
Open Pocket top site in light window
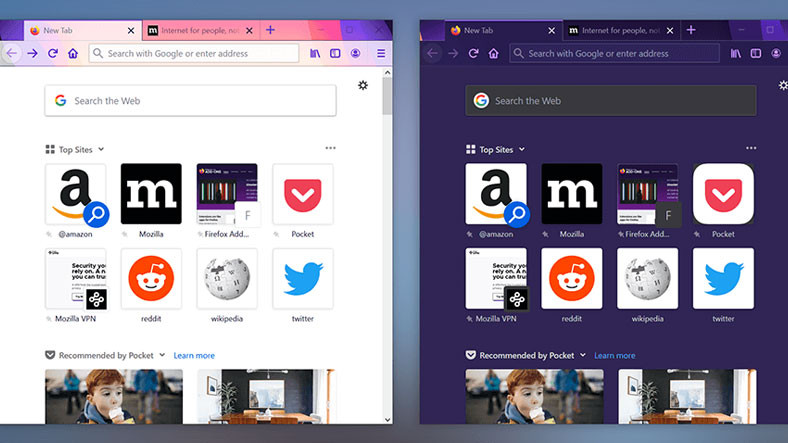pos(303,194)
